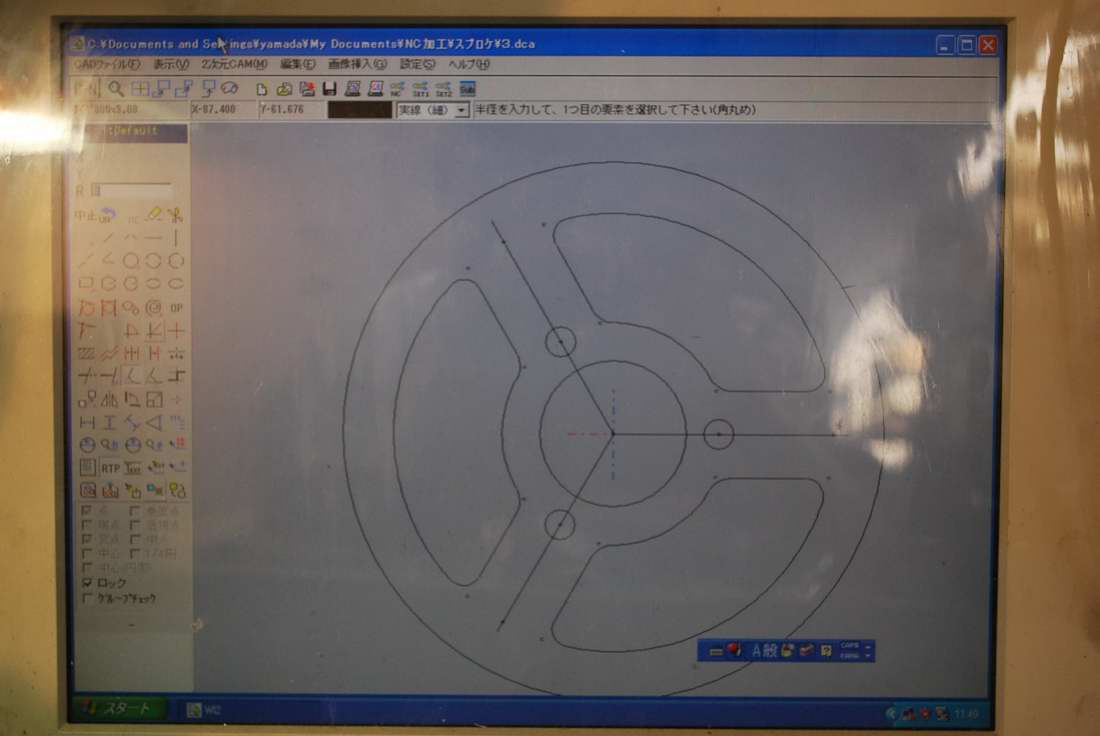Open a file with the folder icon

284,89
